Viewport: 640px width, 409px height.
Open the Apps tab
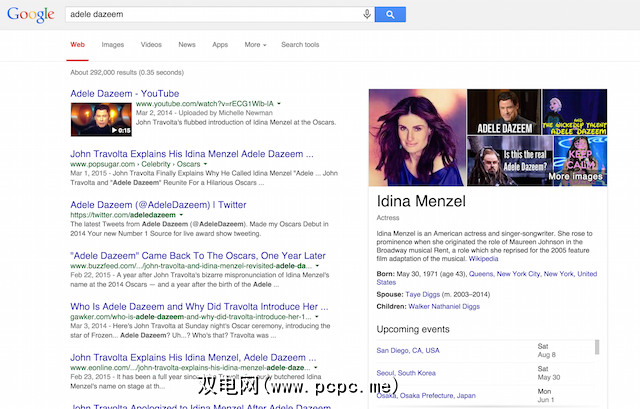click(x=220, y=44)
